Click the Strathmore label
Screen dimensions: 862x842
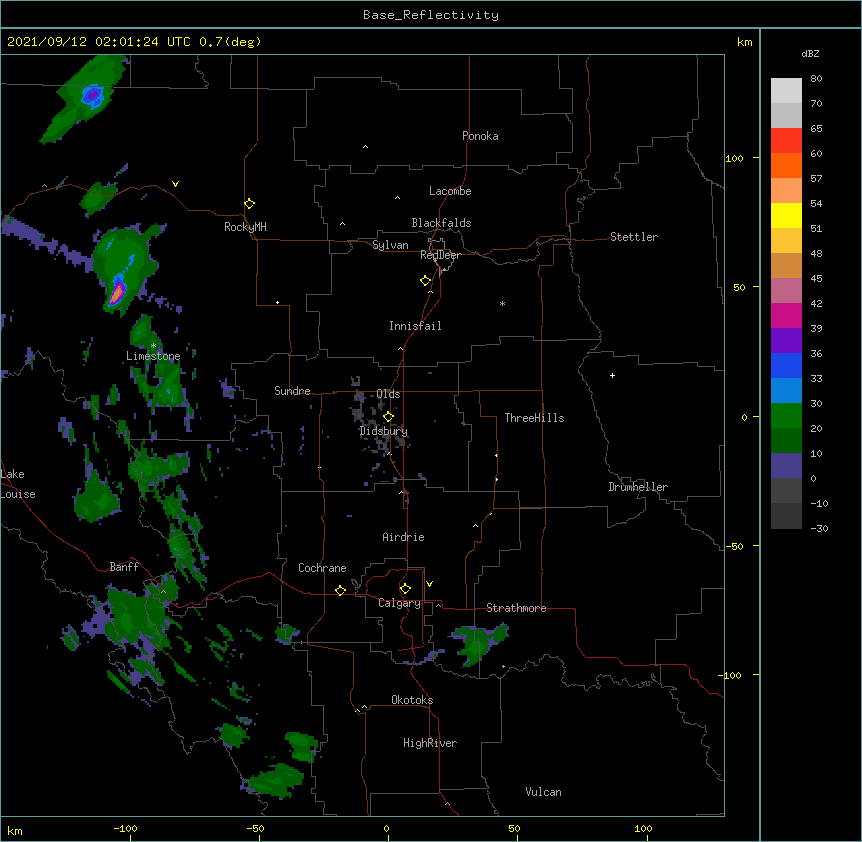[516, 608]
